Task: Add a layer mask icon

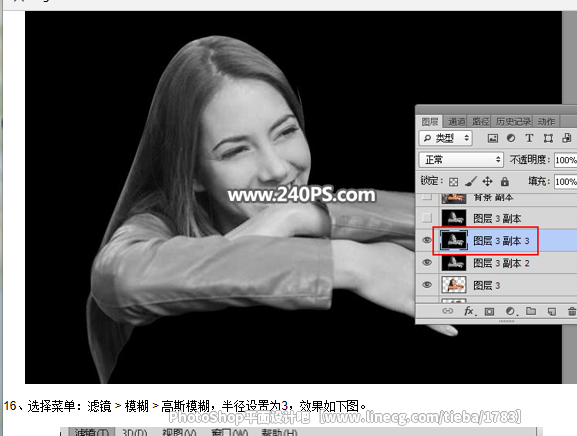Action: click(x=489, y=312)
